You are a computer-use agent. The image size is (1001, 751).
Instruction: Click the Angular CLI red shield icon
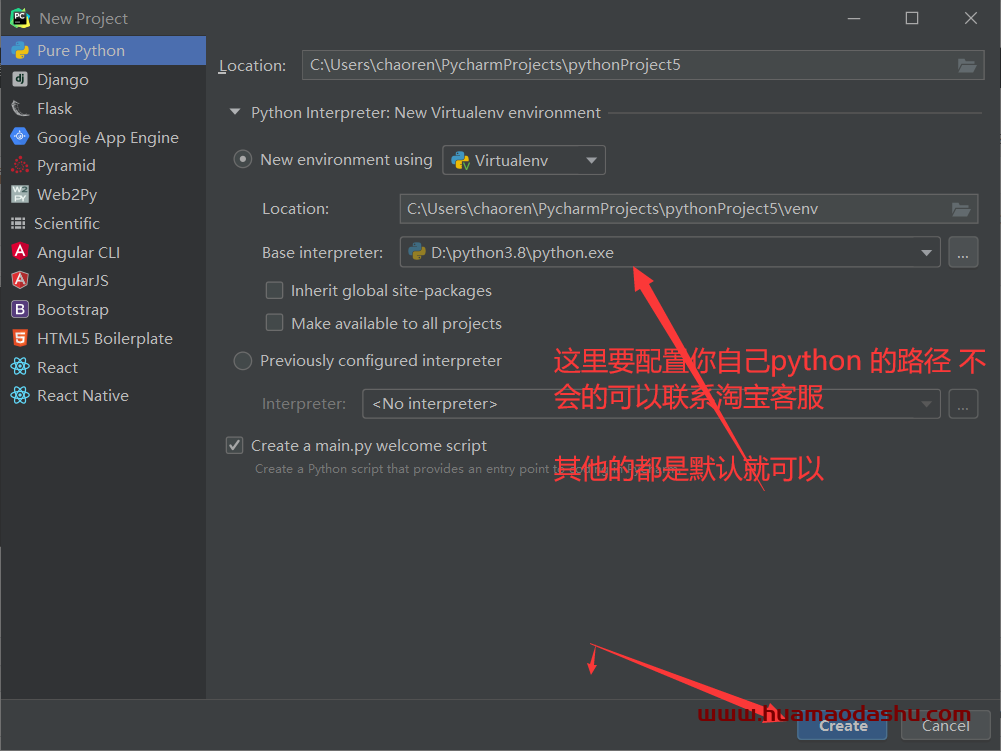coord(20,252)
